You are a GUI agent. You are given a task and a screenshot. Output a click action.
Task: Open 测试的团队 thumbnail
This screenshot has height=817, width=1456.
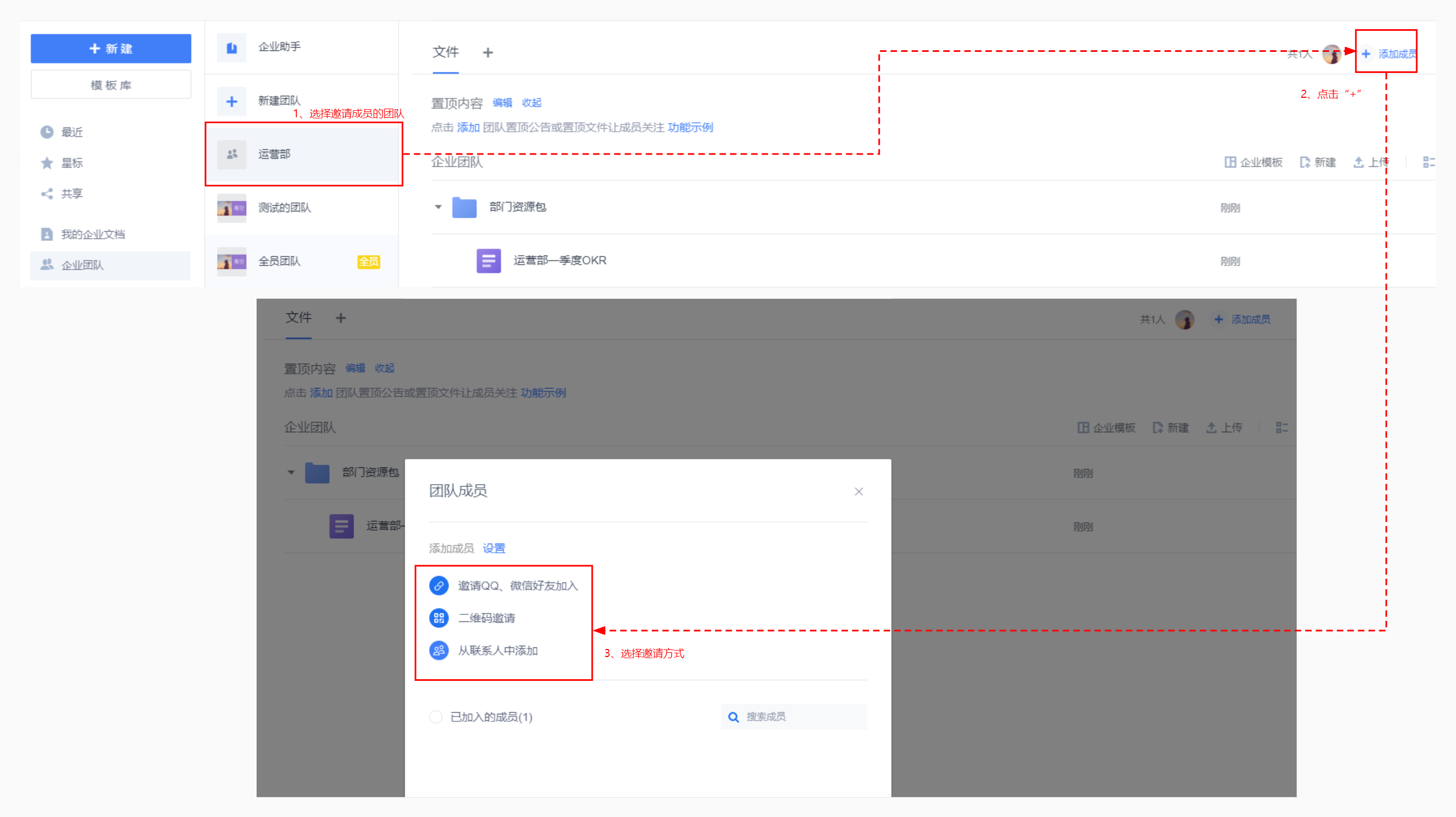[x=232, y=208]
